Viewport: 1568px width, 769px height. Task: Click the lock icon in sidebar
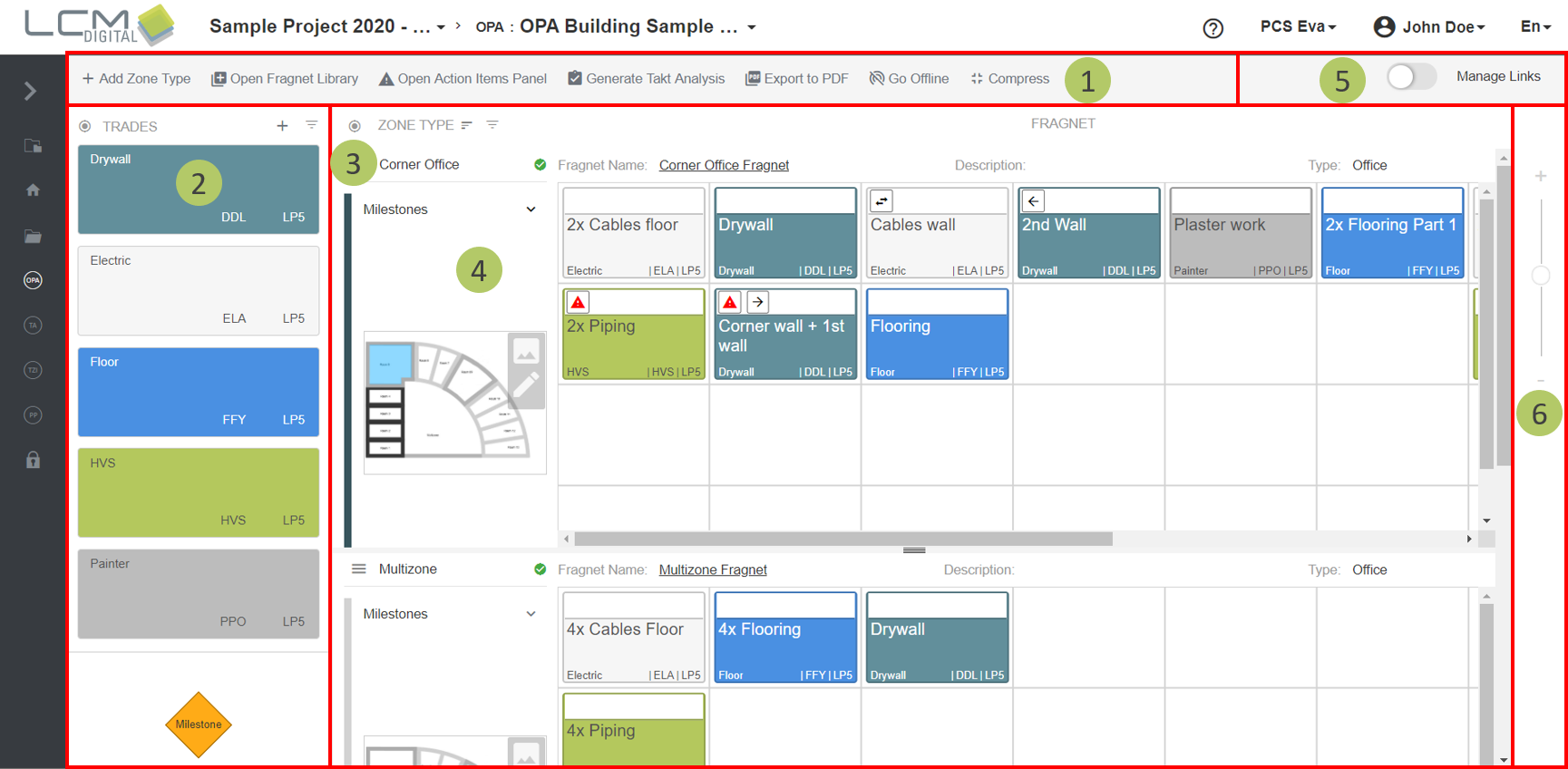[33, 460]
